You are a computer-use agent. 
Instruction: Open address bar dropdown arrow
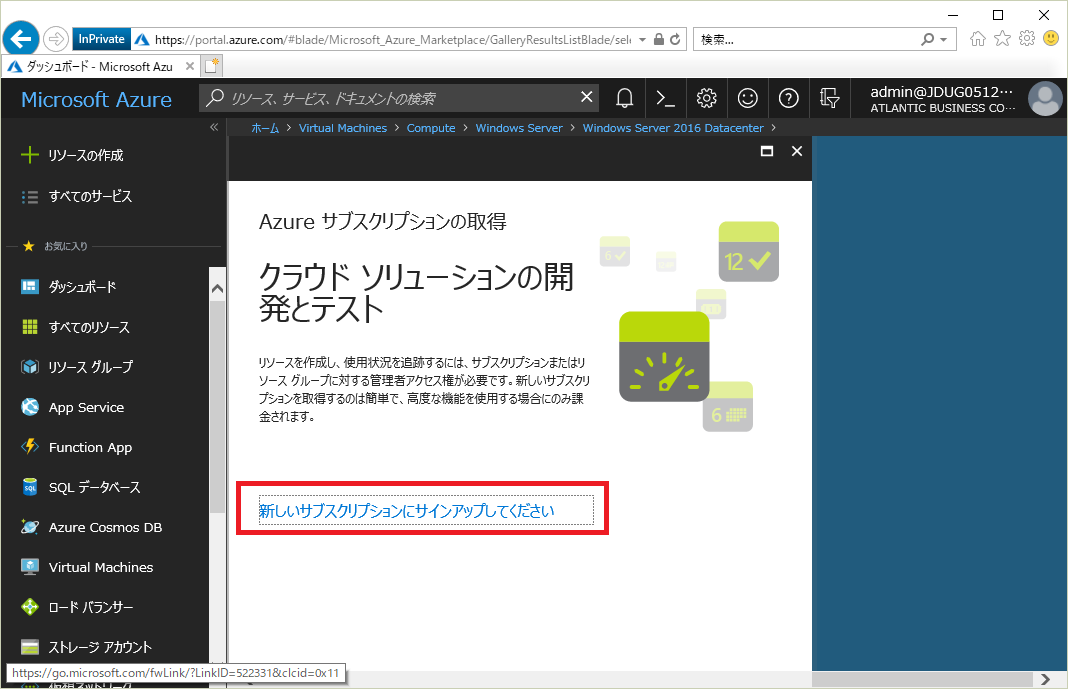642,39
